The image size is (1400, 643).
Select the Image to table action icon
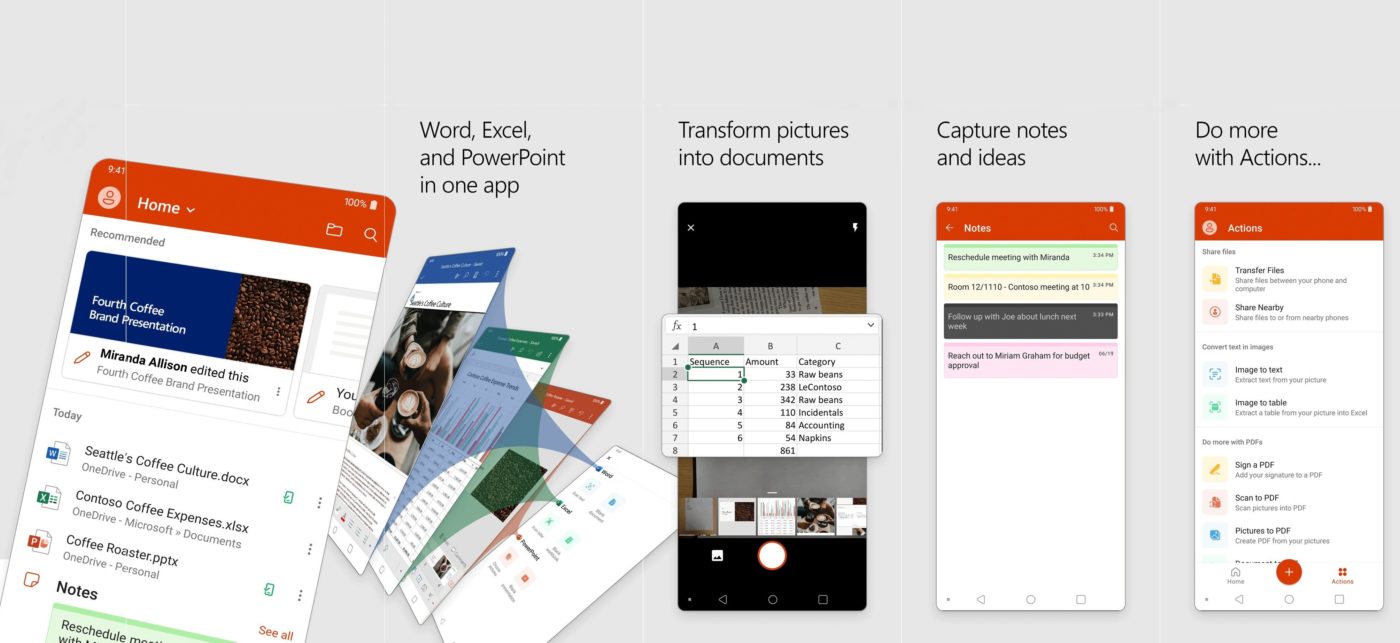1214,407
